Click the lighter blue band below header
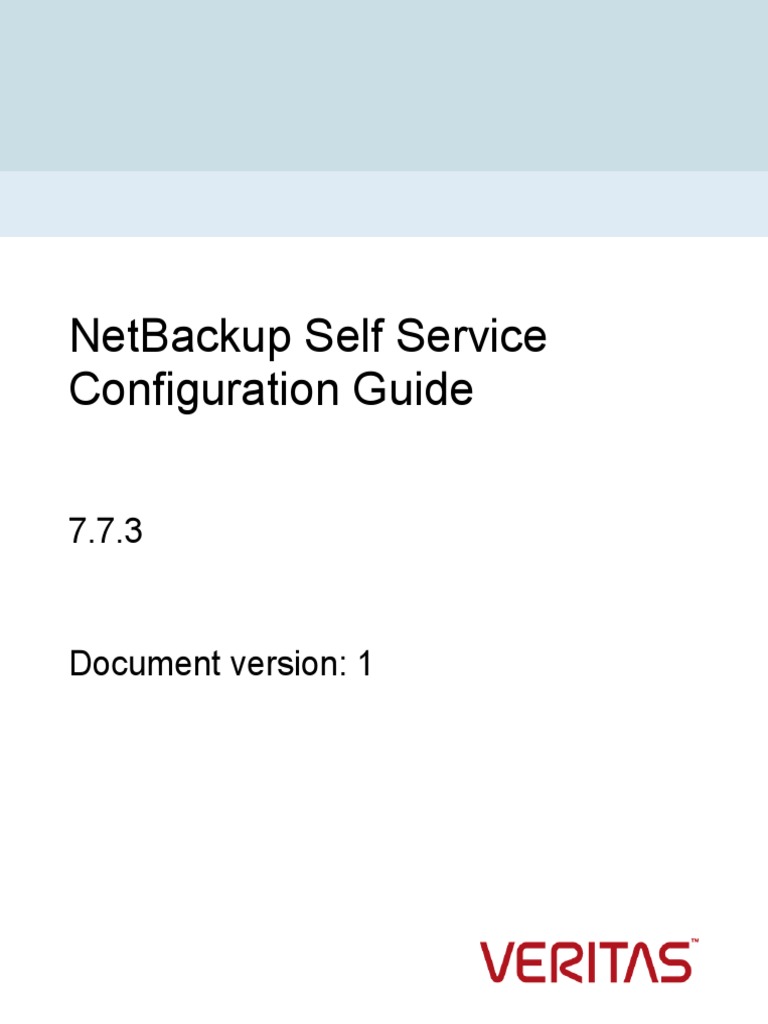768x1024 pixels. [384, 204]
